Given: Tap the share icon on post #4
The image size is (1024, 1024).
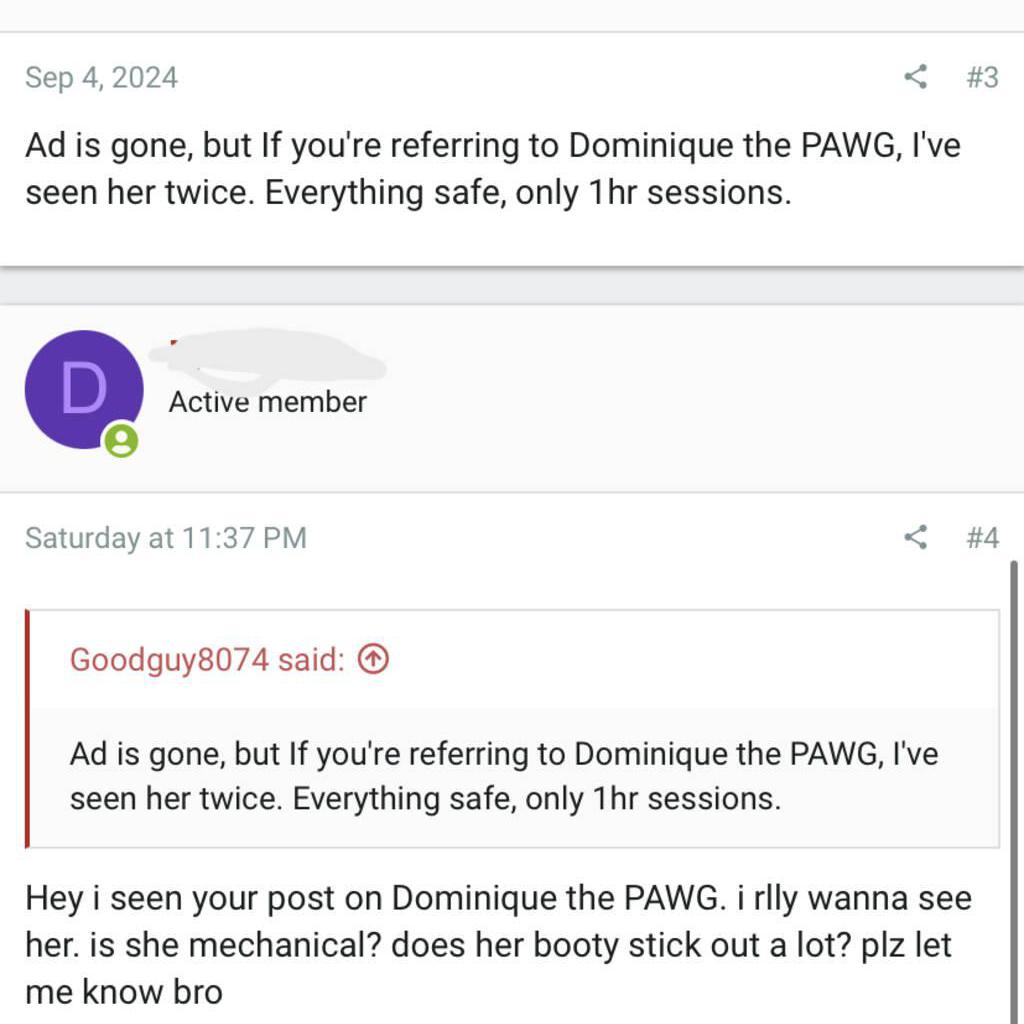Looking at the screenshot, I should click(x=915, y=538).
